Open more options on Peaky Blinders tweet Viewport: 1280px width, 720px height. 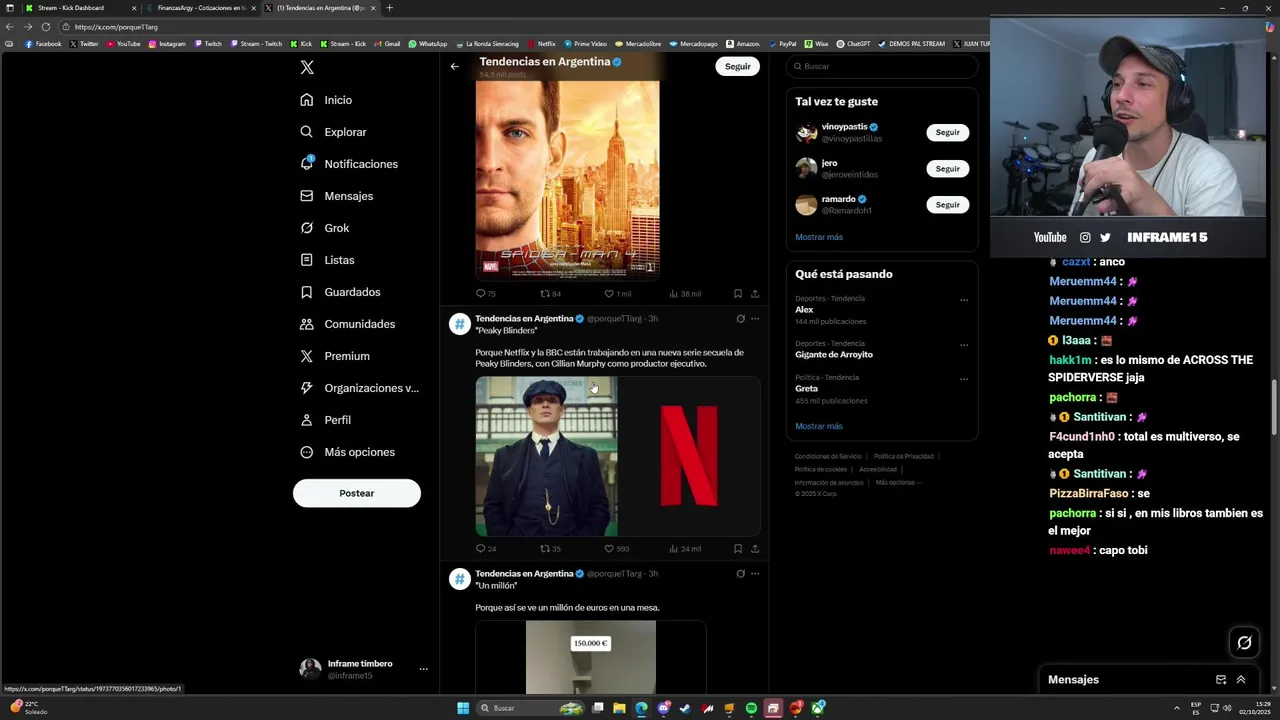(x=755, y=319)
